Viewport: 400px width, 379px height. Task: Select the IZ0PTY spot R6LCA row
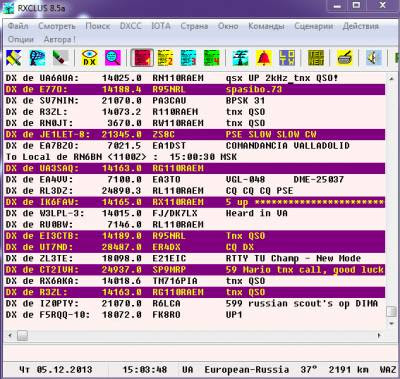tap(195, 304)
